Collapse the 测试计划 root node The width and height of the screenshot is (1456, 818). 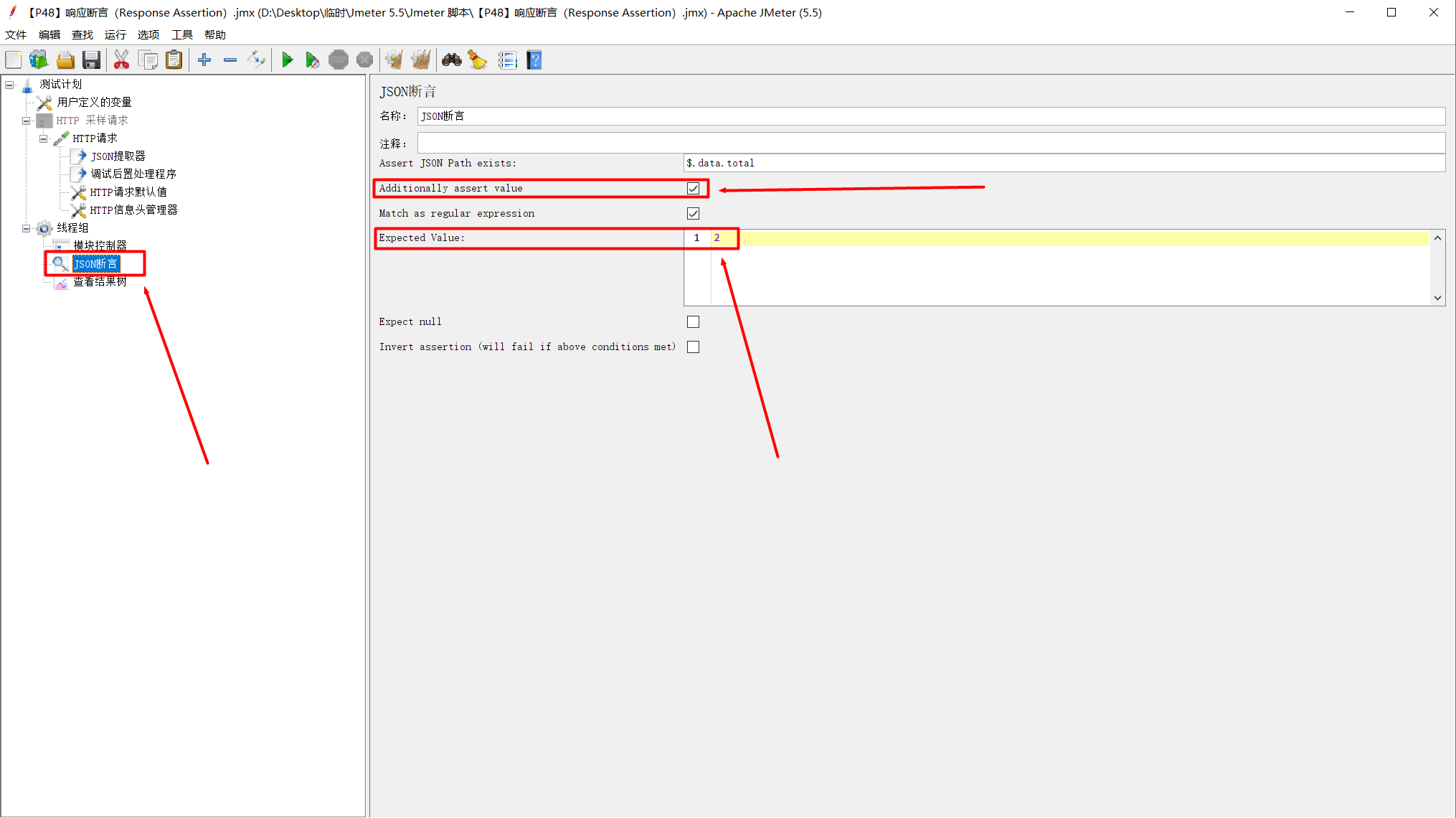(9, 85)
